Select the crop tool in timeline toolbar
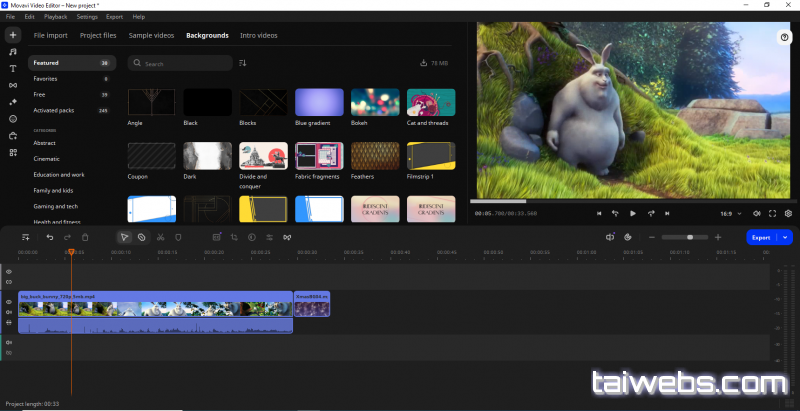The width and height of the screenshot is (800, 411). (x=233, y=237)
